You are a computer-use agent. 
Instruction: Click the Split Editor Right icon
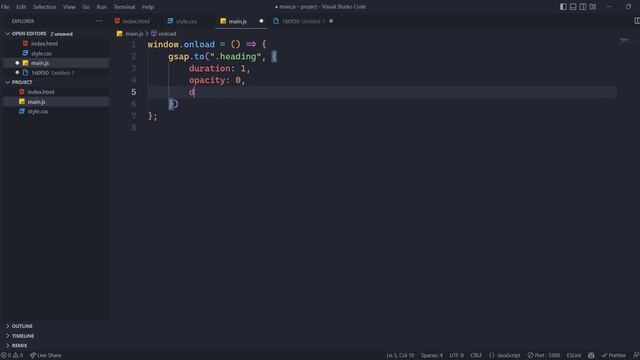pyautogui.click(x=637, y=21)
